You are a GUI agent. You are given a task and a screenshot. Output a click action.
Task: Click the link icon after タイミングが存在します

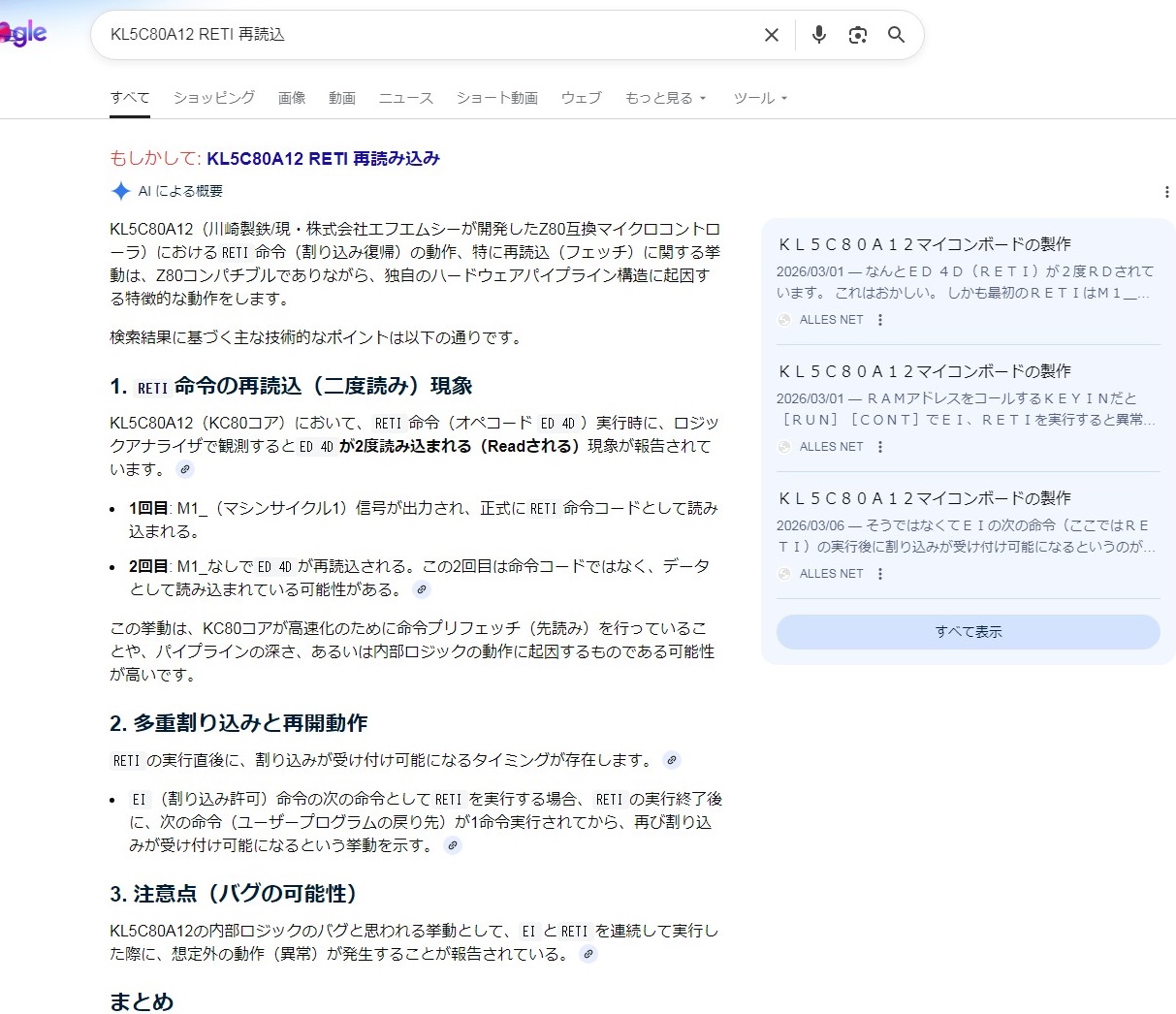(672, 760)
